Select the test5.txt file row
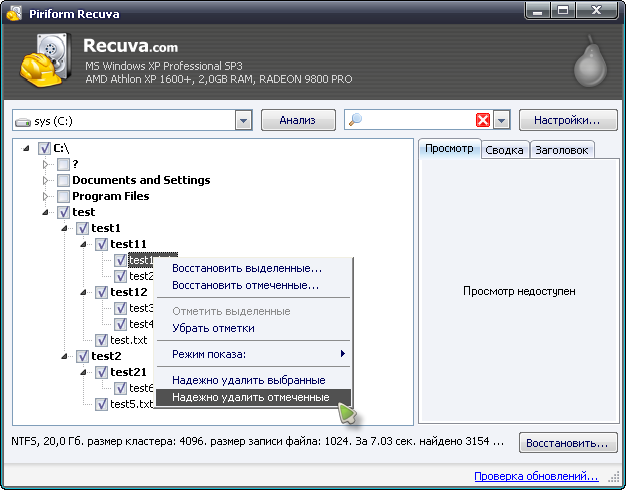The image size is (626, 490). click(132, 404)
